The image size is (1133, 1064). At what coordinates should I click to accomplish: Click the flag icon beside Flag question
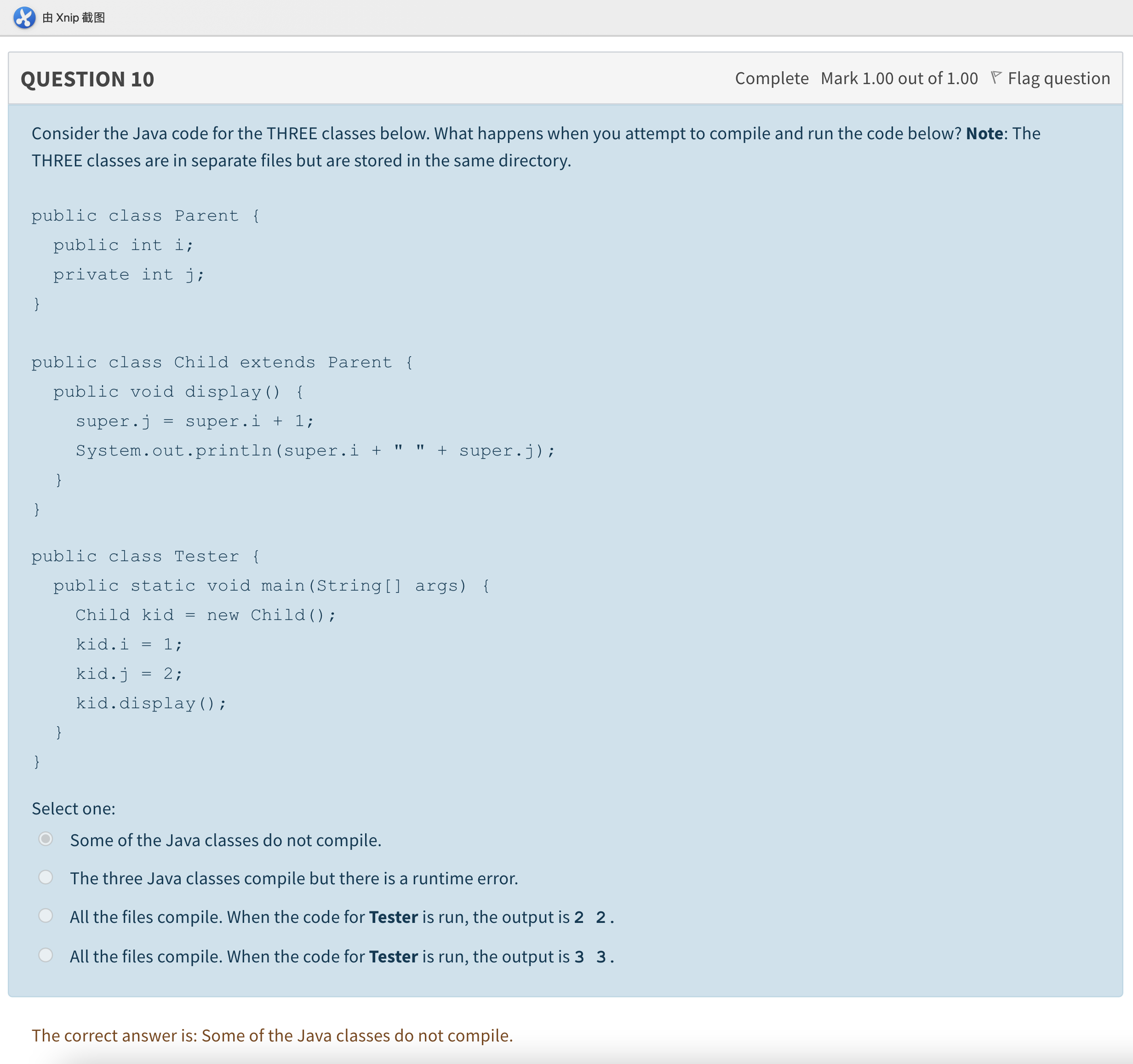(x=996, y=78)
